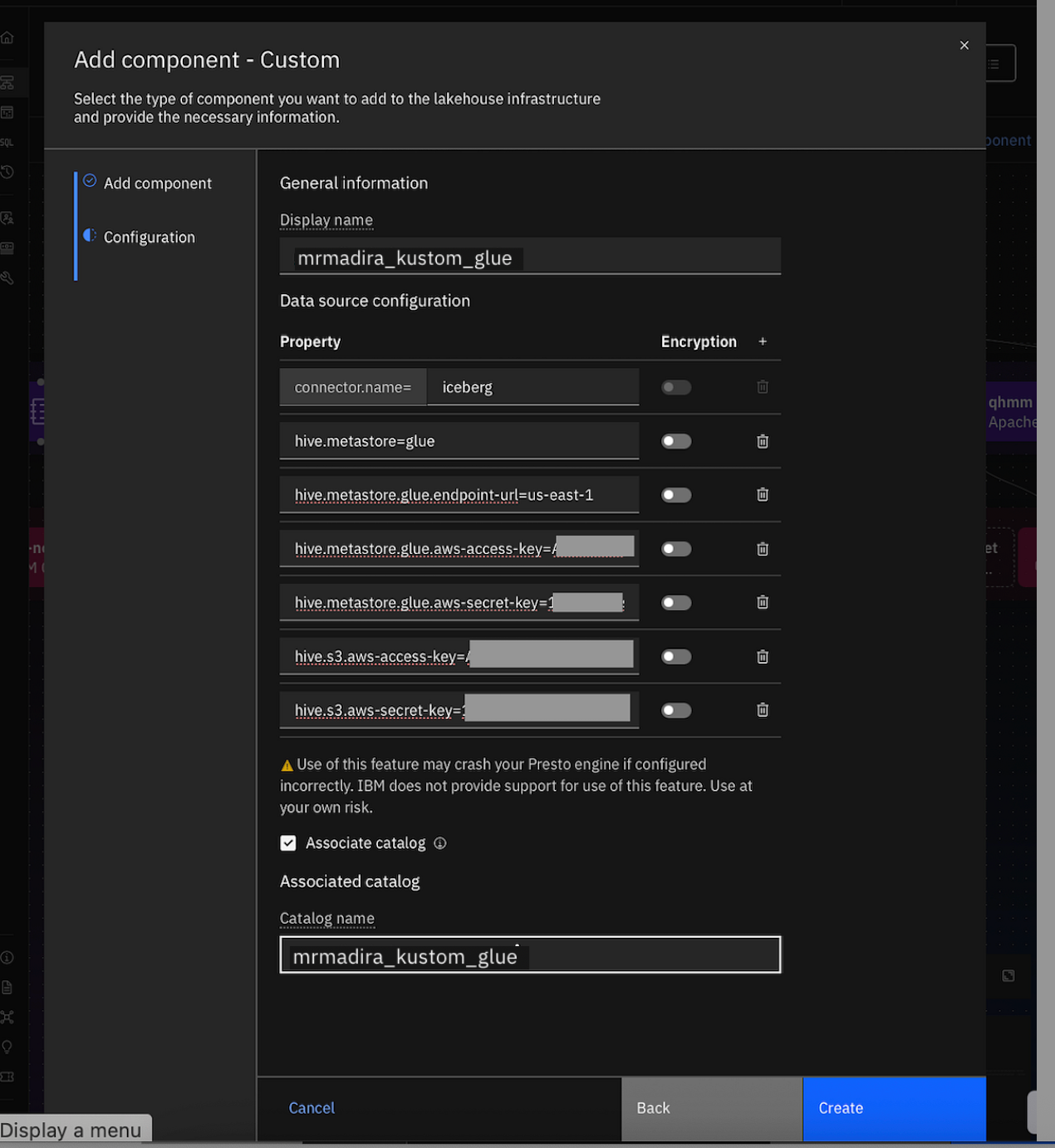This screenshot has width=1055, height=1148.
Task: Toggle encryption for hive.metastore=glue
Action: tap(676, 441)
